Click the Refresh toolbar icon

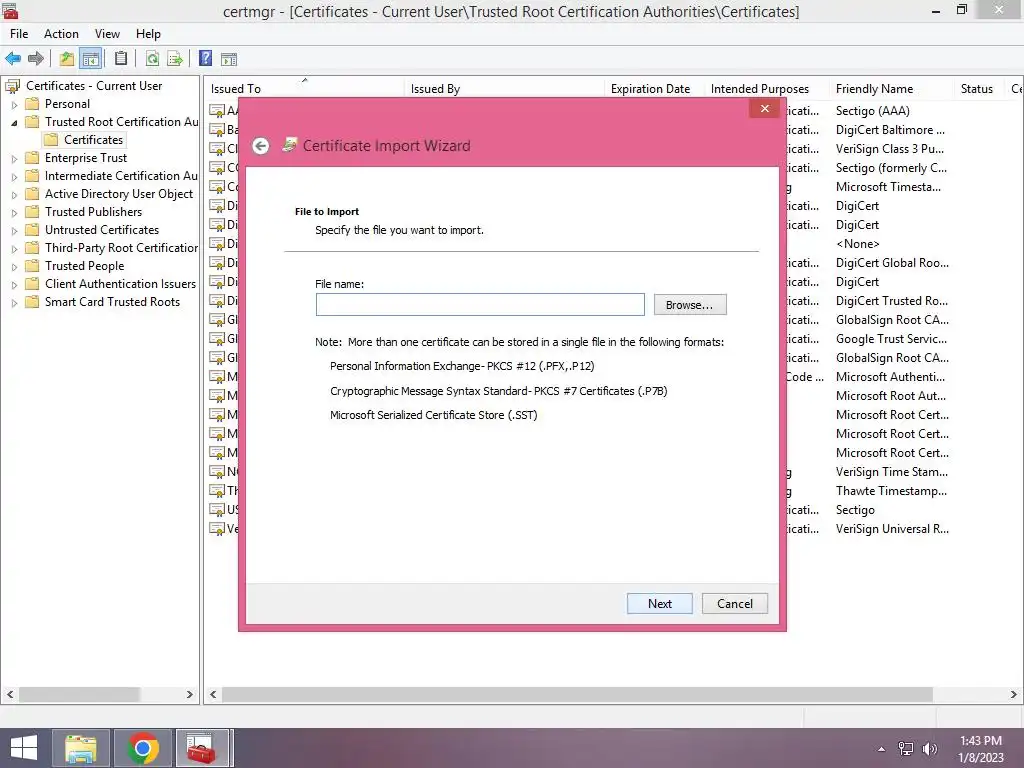point(152,59)
